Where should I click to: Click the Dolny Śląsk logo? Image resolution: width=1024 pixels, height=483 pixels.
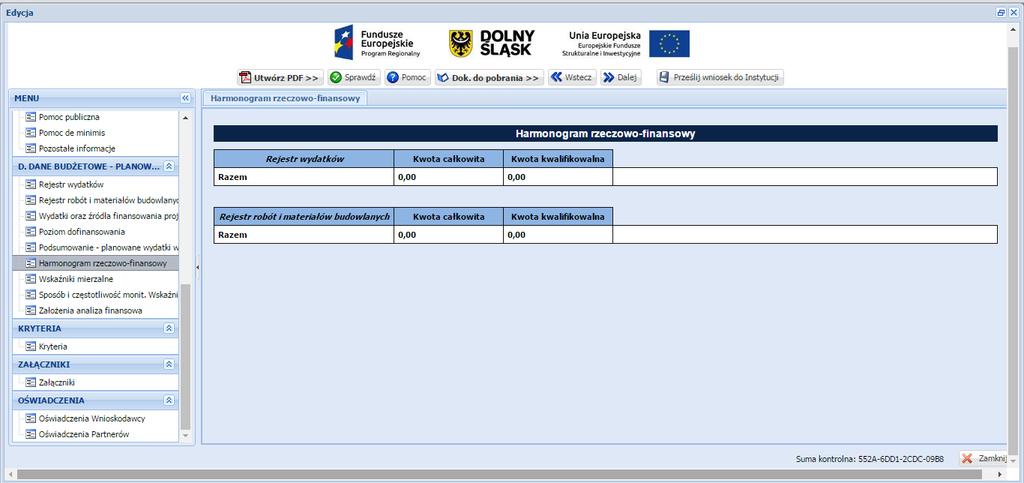click(x=492, y=43)
